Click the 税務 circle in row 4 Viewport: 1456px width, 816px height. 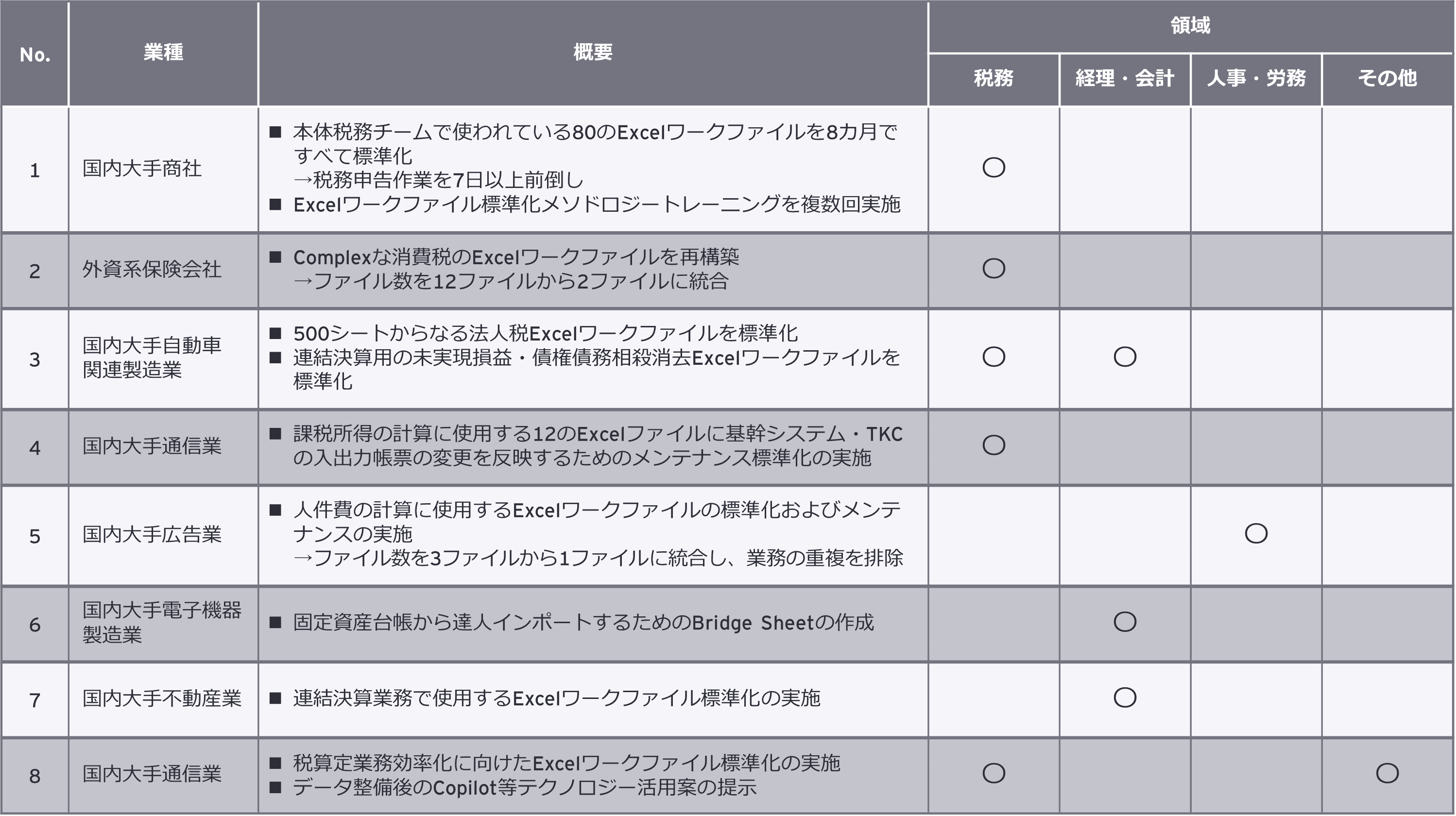[994, 445]
